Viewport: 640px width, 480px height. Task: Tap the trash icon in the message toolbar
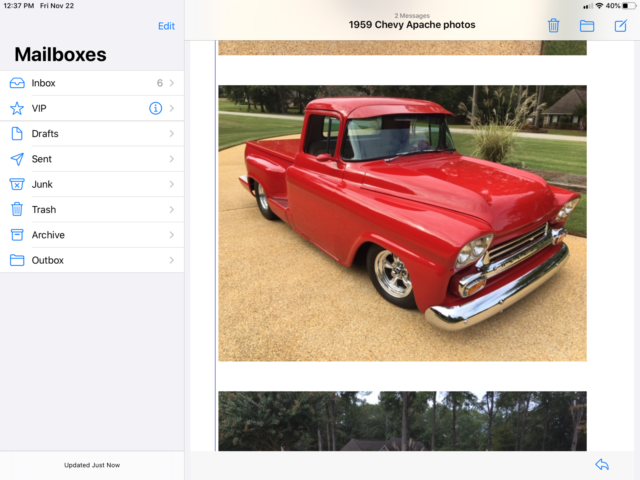(x=553, y=26)
